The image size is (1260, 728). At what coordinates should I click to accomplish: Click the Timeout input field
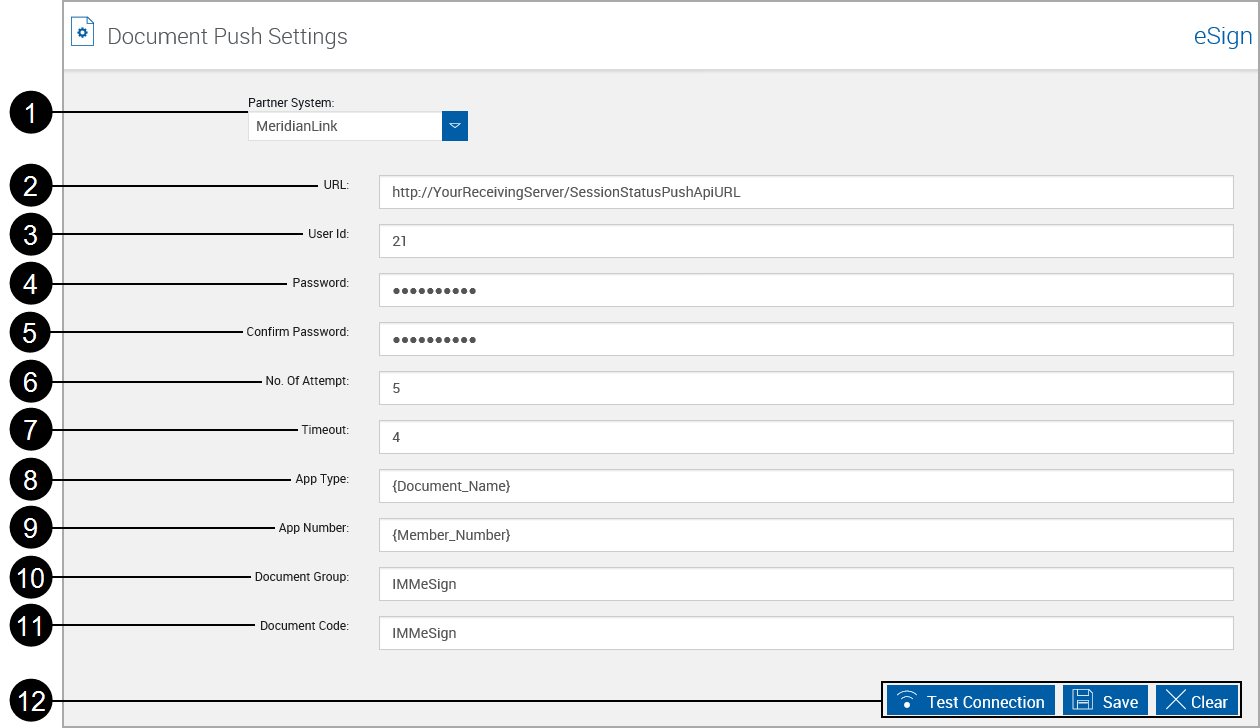point(806,437)
